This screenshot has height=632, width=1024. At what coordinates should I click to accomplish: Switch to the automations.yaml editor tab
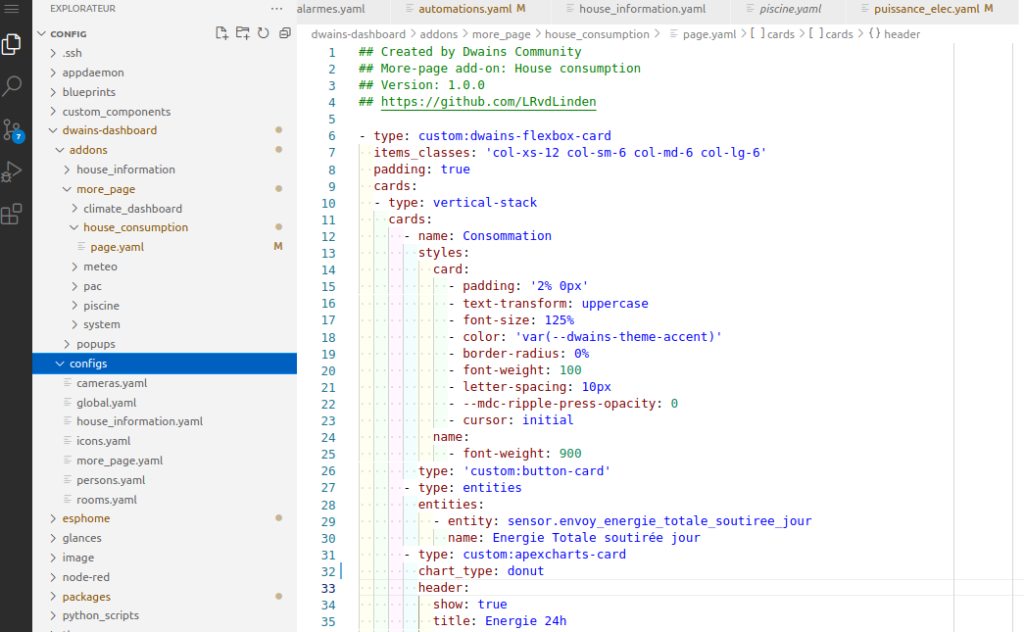(471, 9)
